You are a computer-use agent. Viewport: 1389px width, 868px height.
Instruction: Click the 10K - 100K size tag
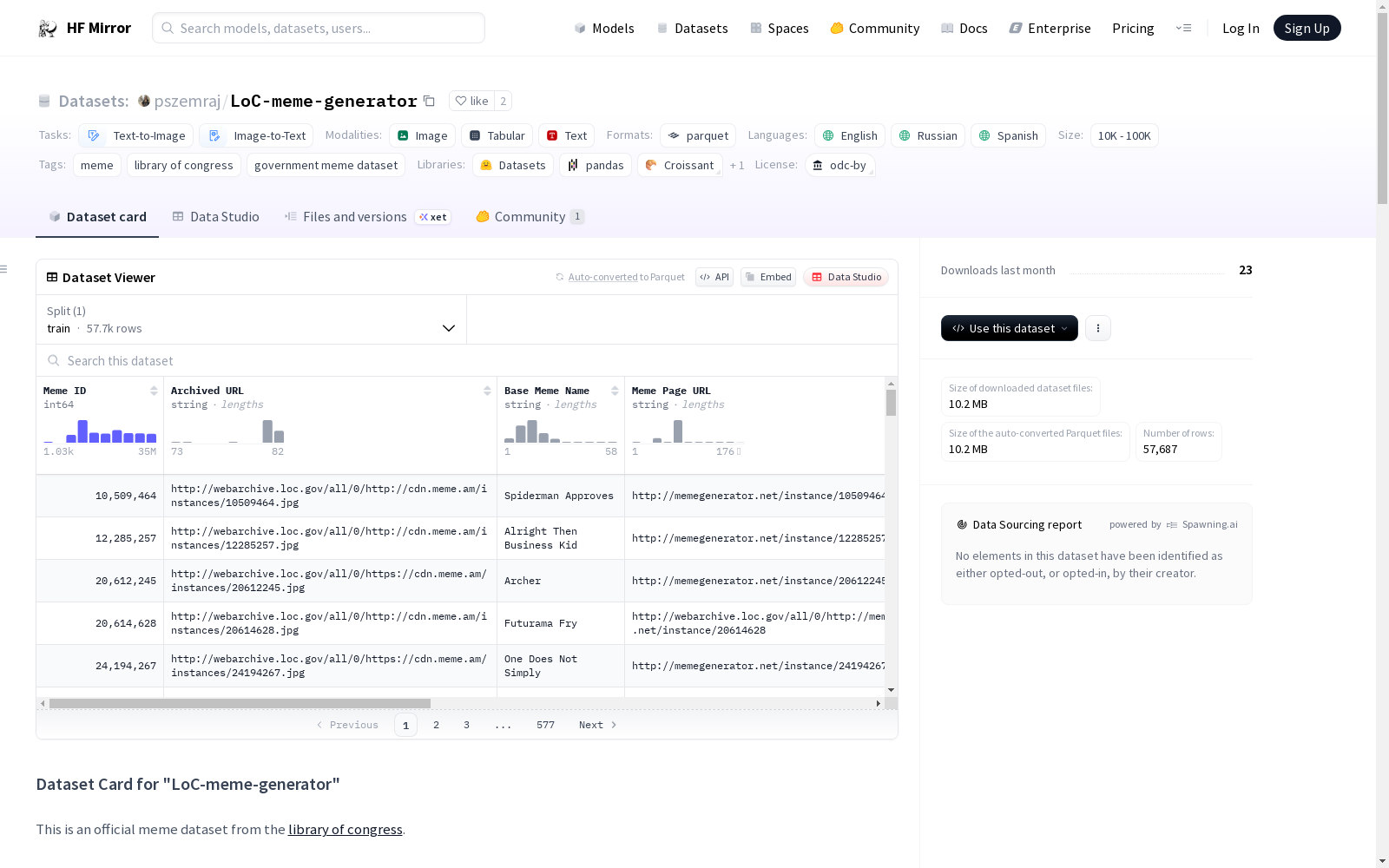coord(1124,135)
